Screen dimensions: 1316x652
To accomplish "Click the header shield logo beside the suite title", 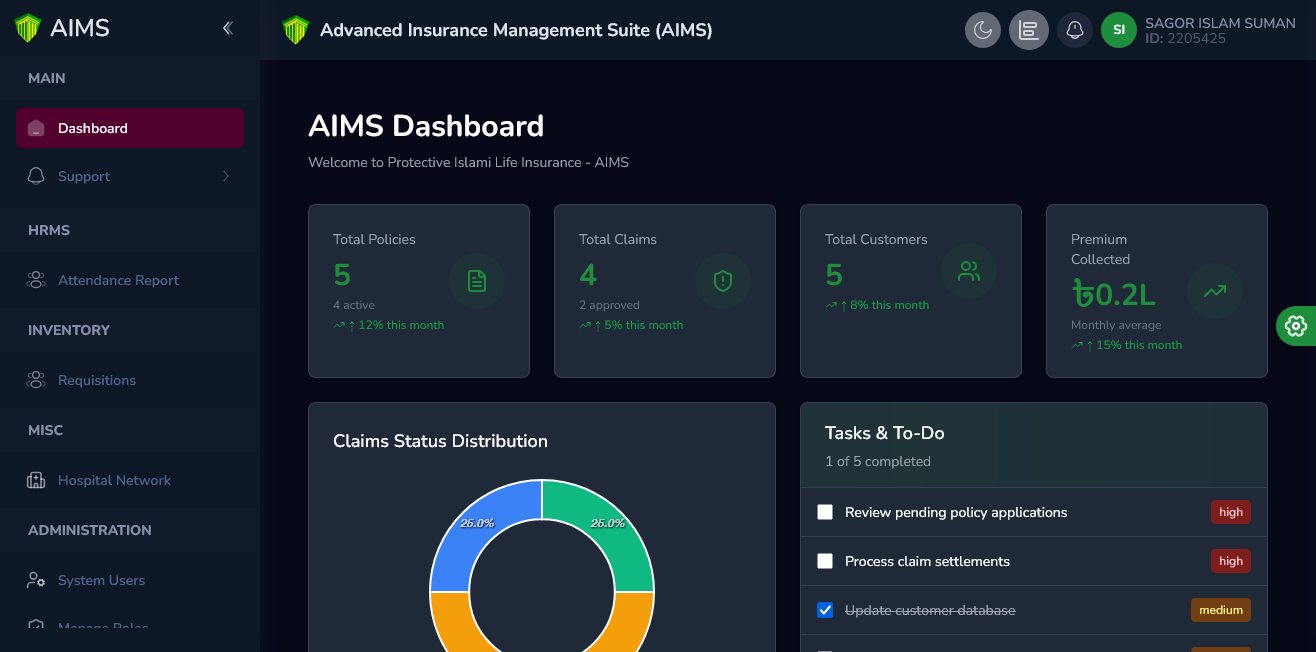I will (x=296, y=30).
